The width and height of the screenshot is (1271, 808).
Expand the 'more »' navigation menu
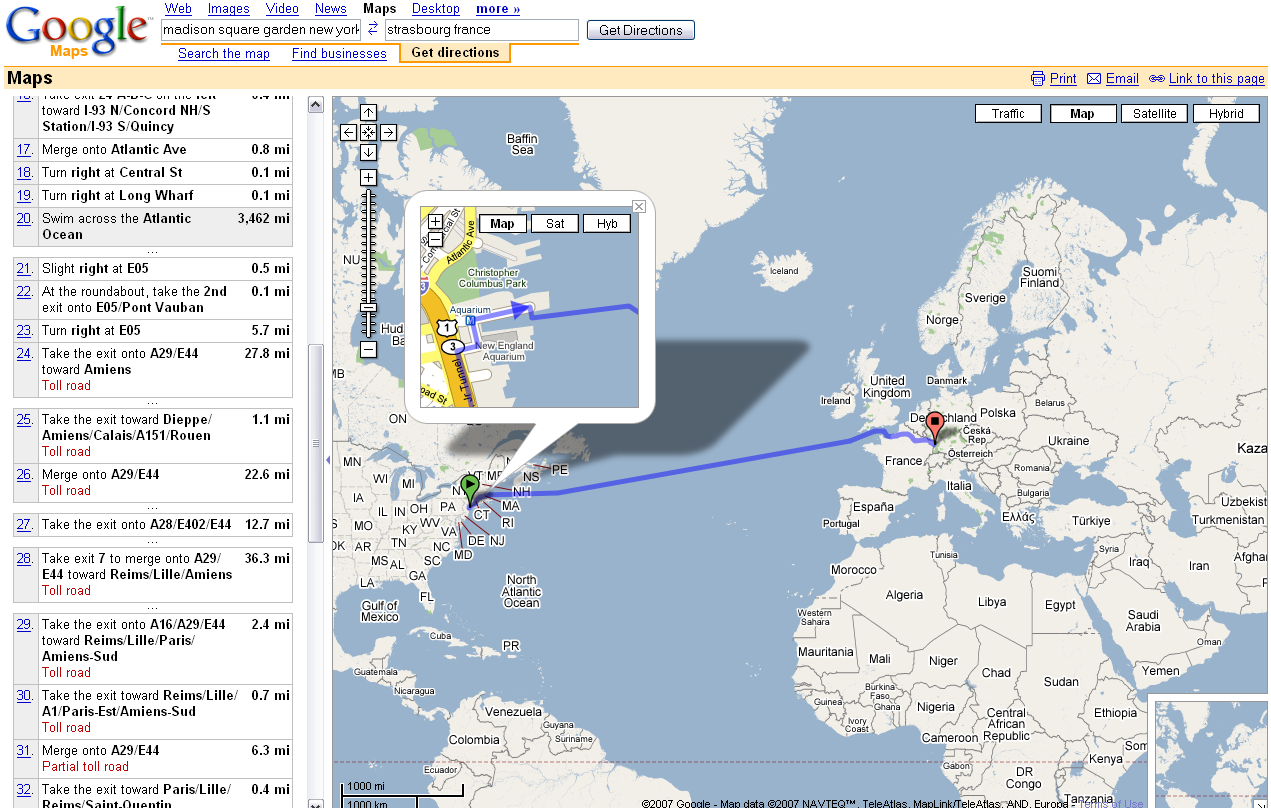[498, 9]
